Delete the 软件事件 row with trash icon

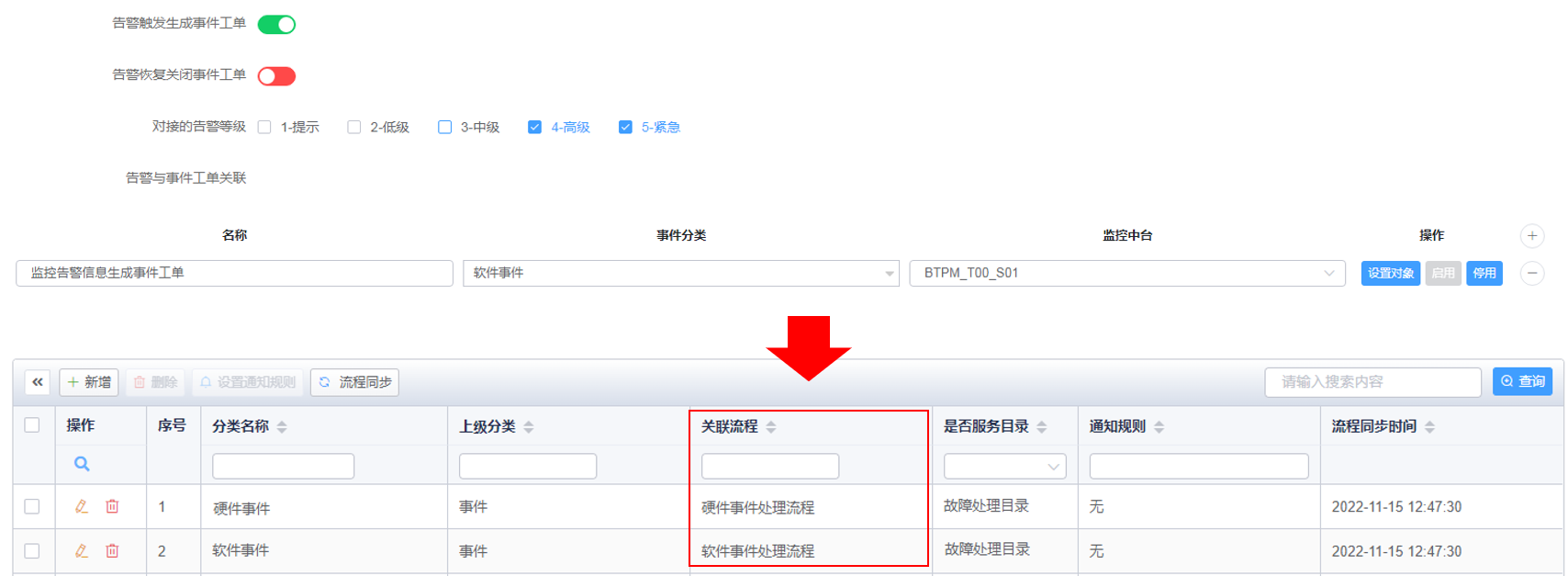(112, 550)
